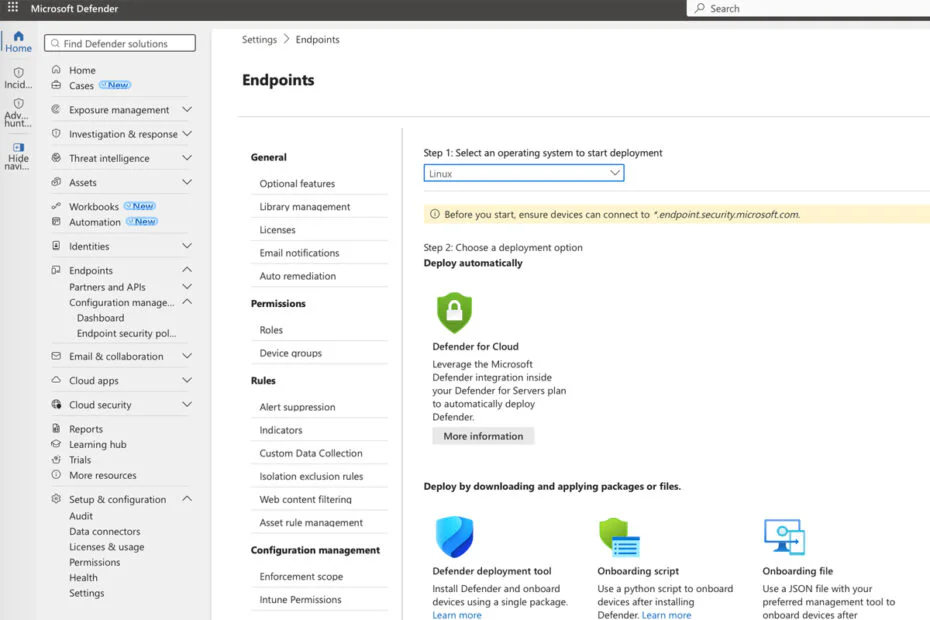The width and height of the screenshot is (930, 620).
Task: Click the Onboarding script icon
Action: [x=619, y=538]
